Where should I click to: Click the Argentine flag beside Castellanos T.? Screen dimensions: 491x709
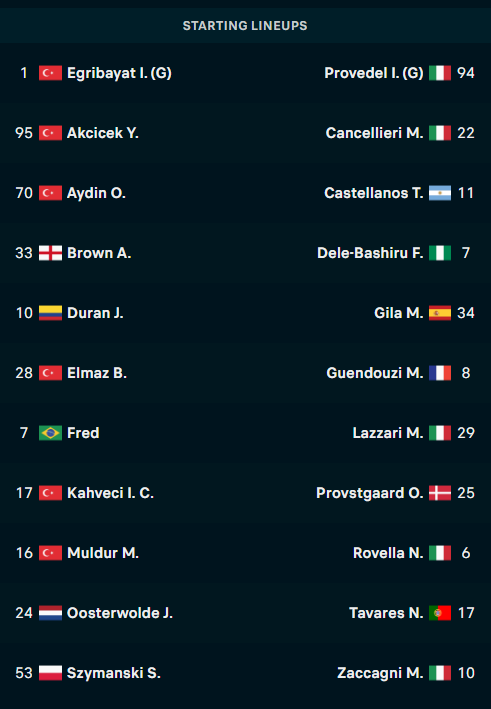pos(440,193)
